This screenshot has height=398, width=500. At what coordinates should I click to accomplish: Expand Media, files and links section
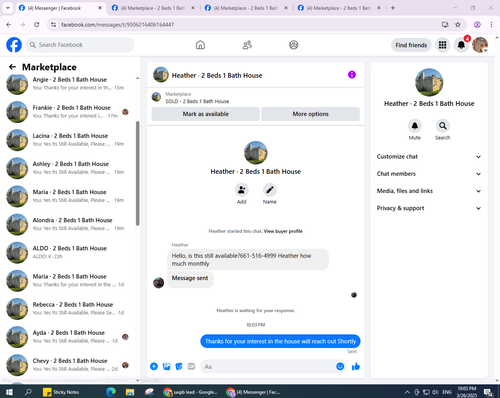click(x=429, y=191)
